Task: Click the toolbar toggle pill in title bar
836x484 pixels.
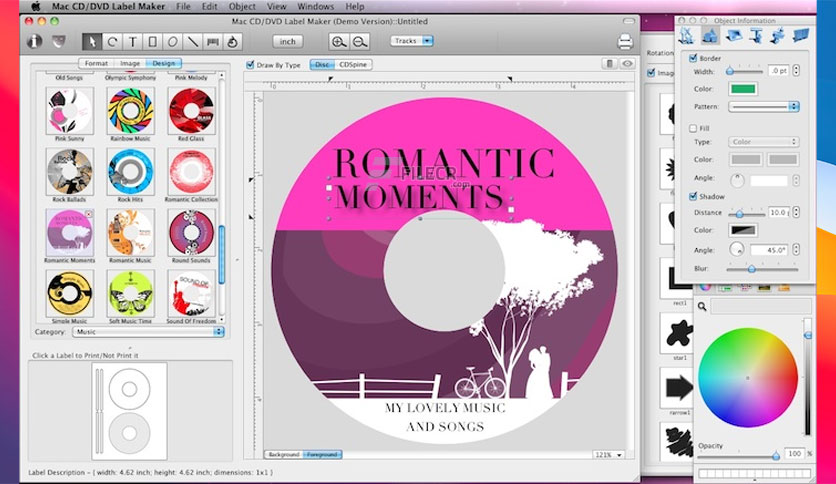Action: click(x=629, y=21)
